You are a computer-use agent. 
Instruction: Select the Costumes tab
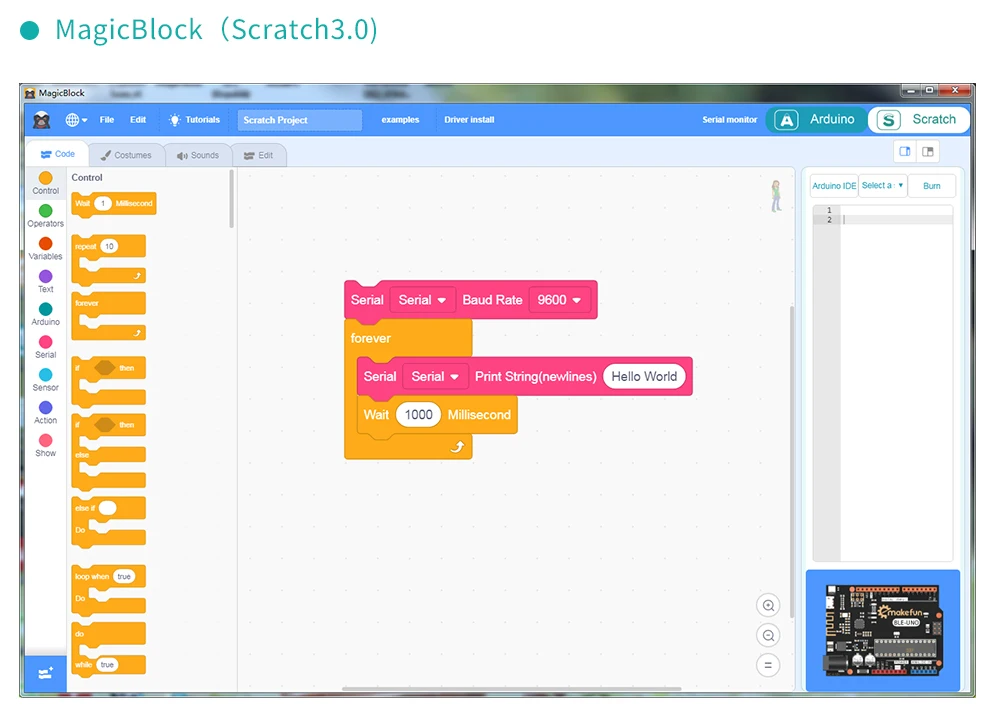click(x=126, y=155)
